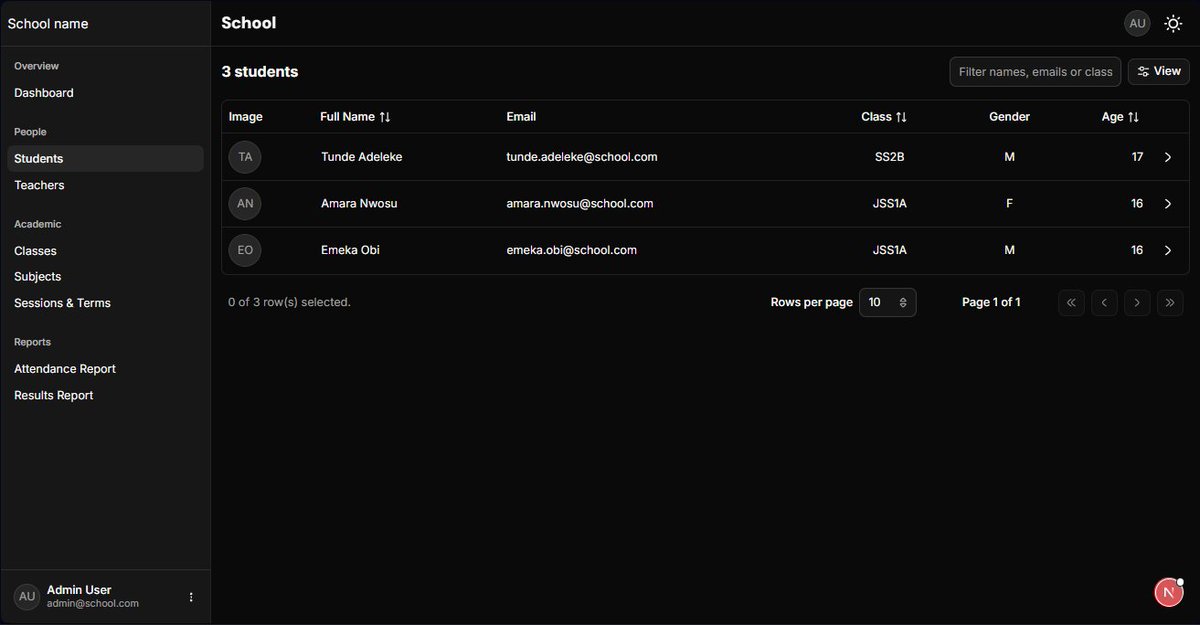Open the Rows per page dropdown
This screenshot has width=1200, height=625.
tap(887, 302)
